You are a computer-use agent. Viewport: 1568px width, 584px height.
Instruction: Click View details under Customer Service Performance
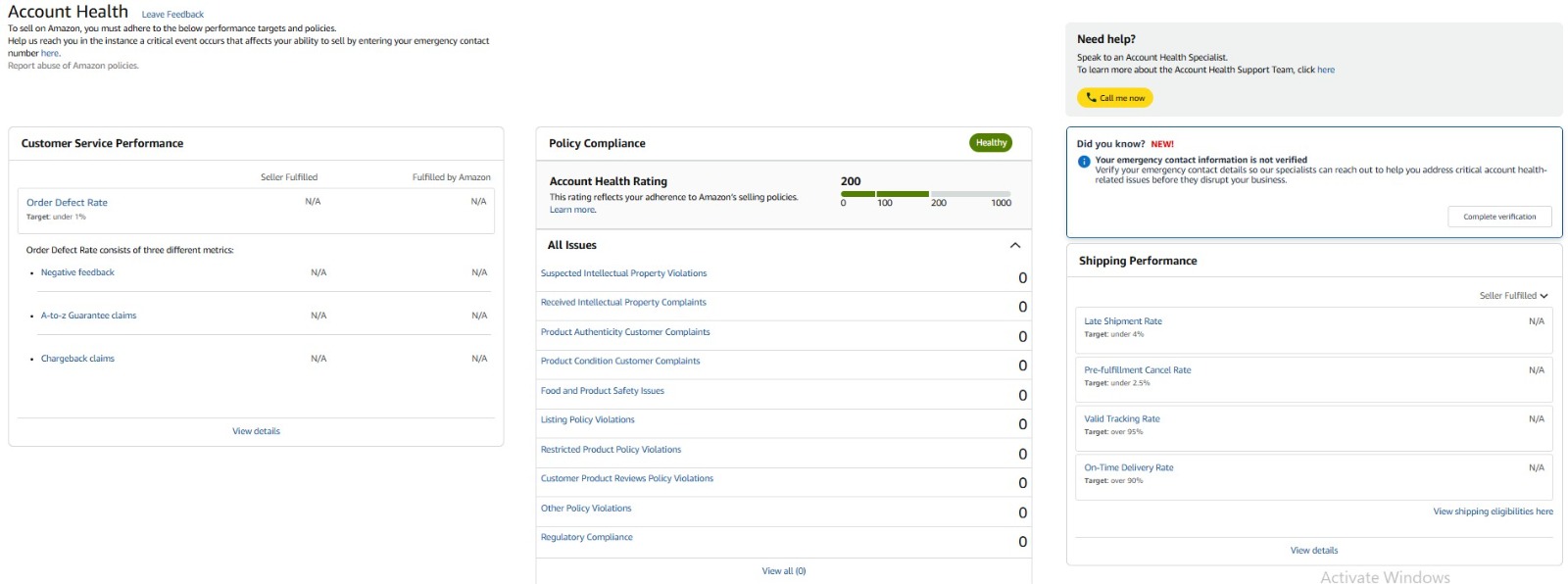[x=256, y=431]
